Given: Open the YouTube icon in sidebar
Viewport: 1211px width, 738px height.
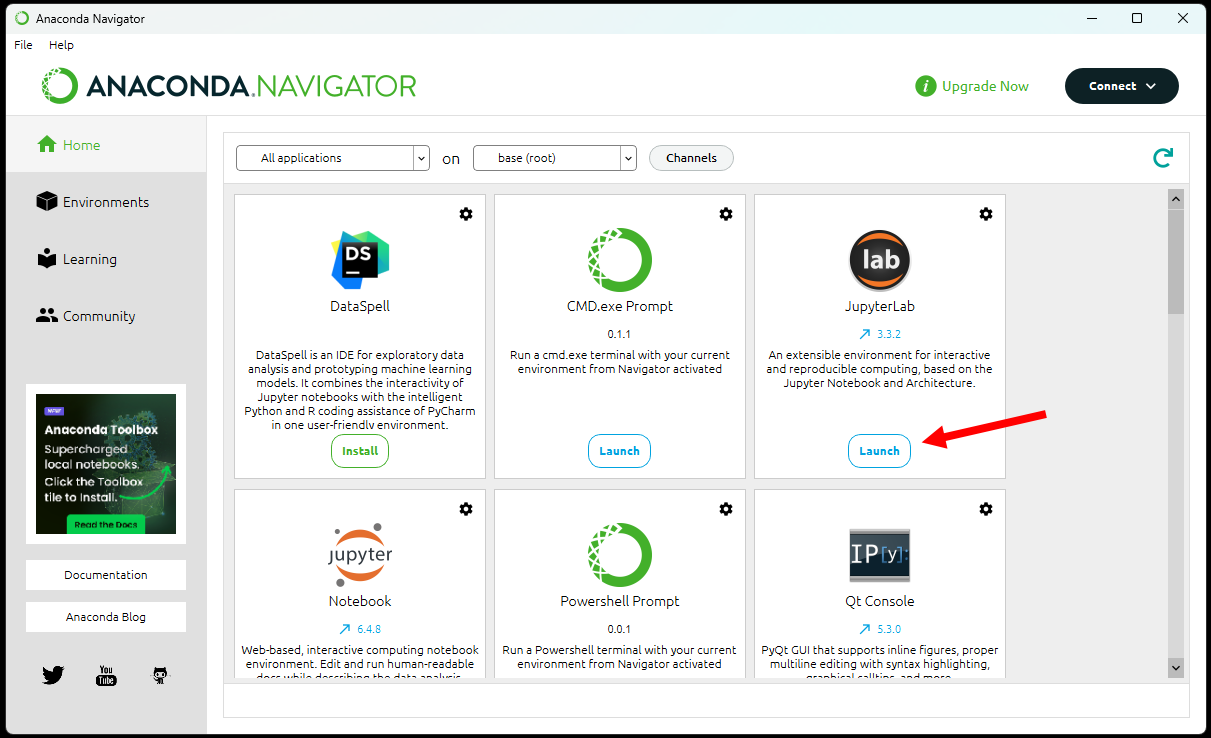Looking at the screenshot, I should click(x=106, y=676).
